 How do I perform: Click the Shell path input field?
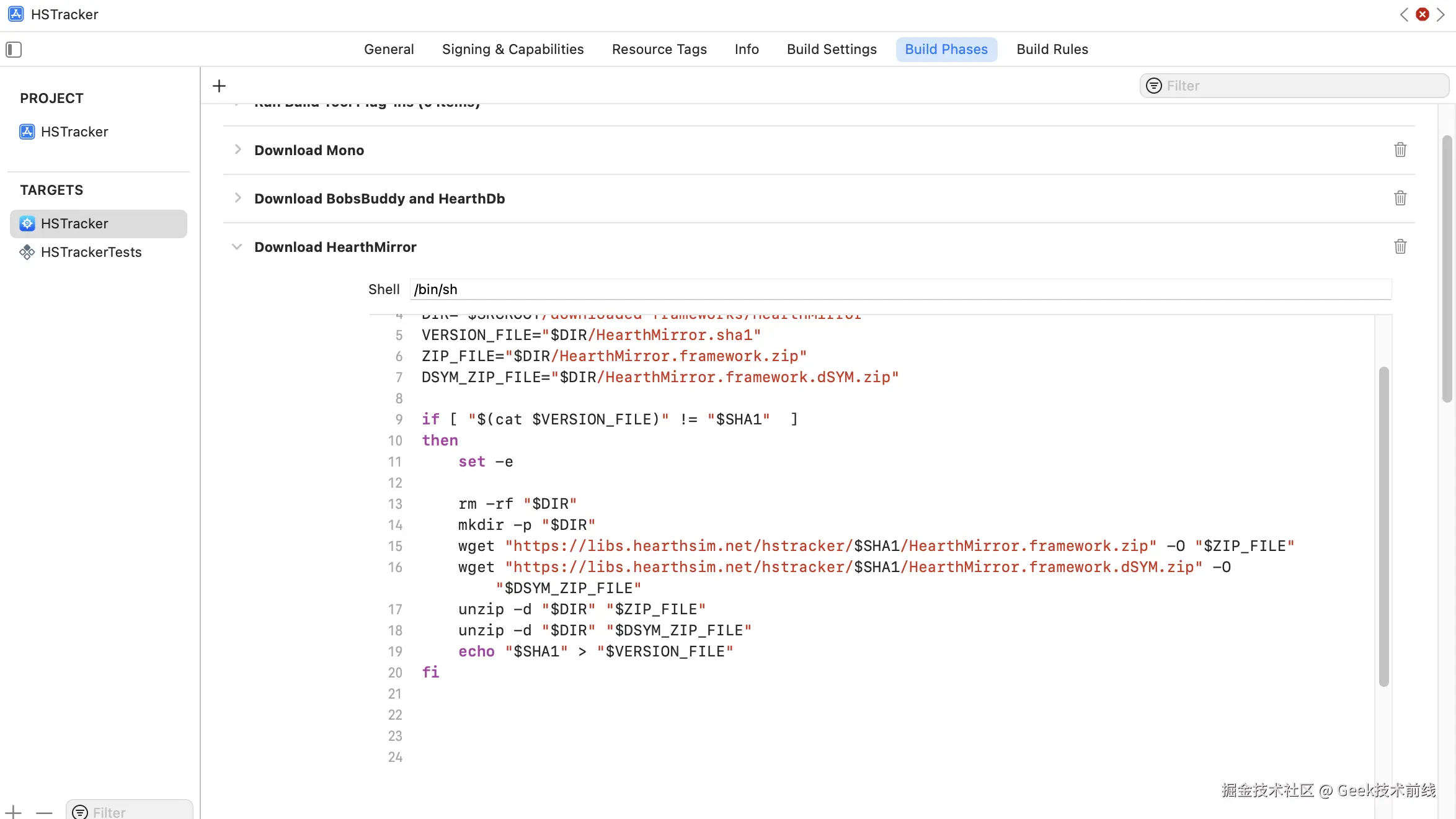[899, 290]
